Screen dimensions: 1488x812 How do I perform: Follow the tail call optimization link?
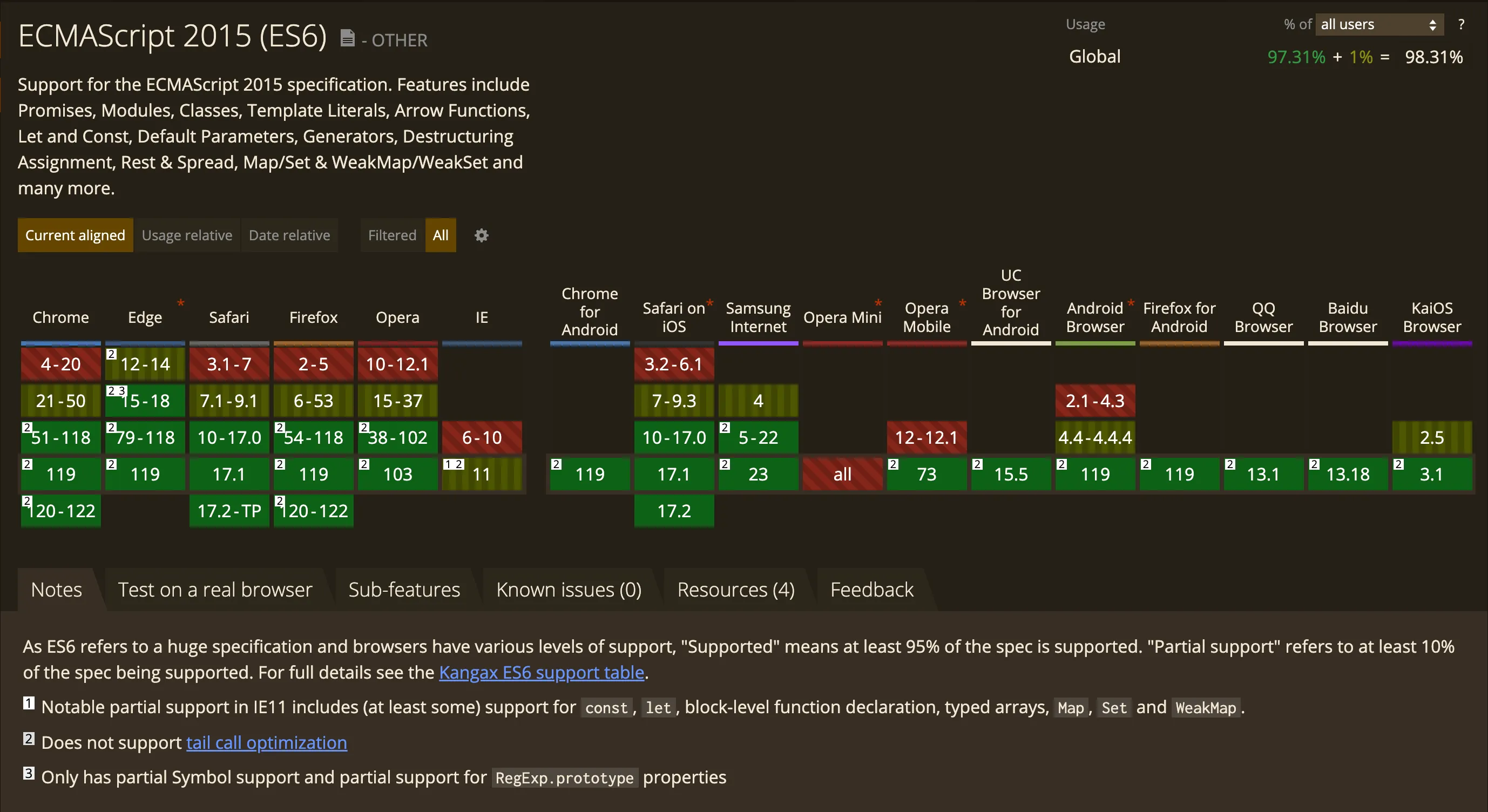coord(266,742)
